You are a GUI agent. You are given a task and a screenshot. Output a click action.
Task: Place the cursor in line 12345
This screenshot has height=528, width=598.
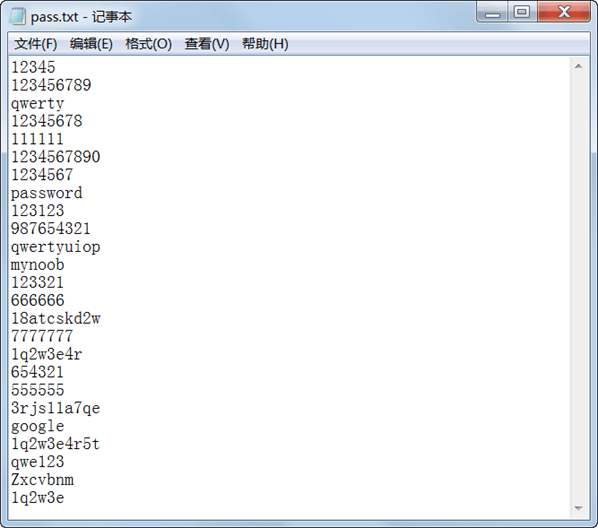33,67
